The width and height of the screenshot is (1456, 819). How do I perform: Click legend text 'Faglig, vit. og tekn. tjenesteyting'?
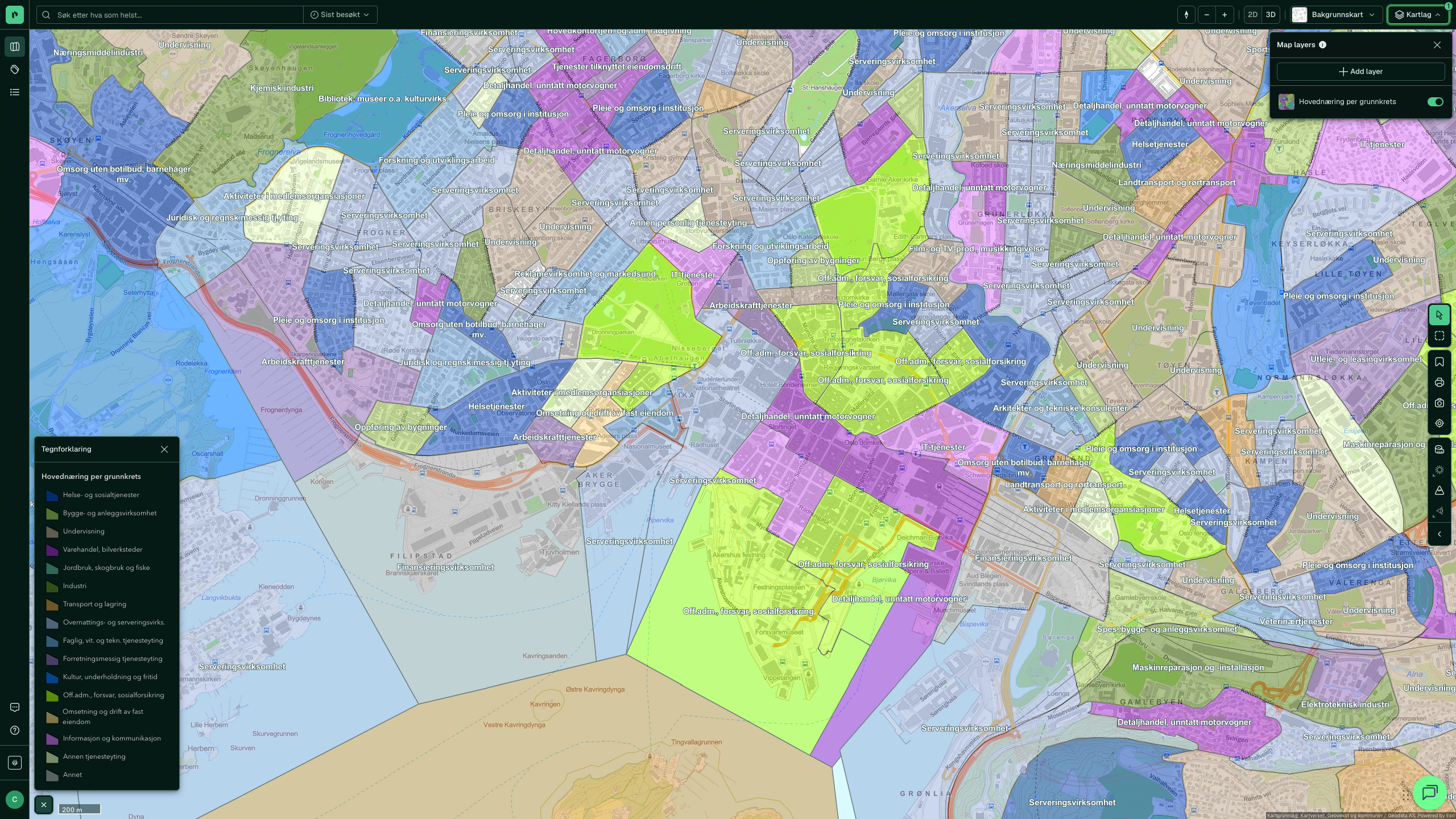113,640
